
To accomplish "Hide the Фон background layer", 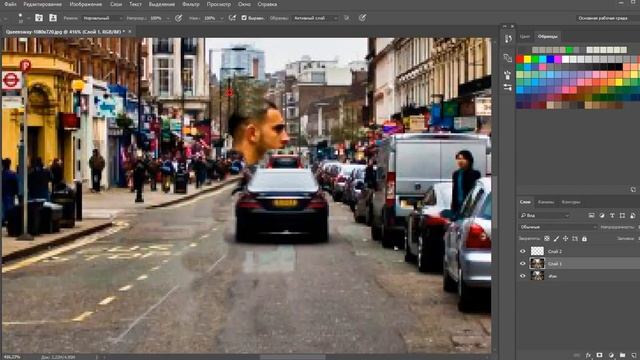I will tap(523, 276).
